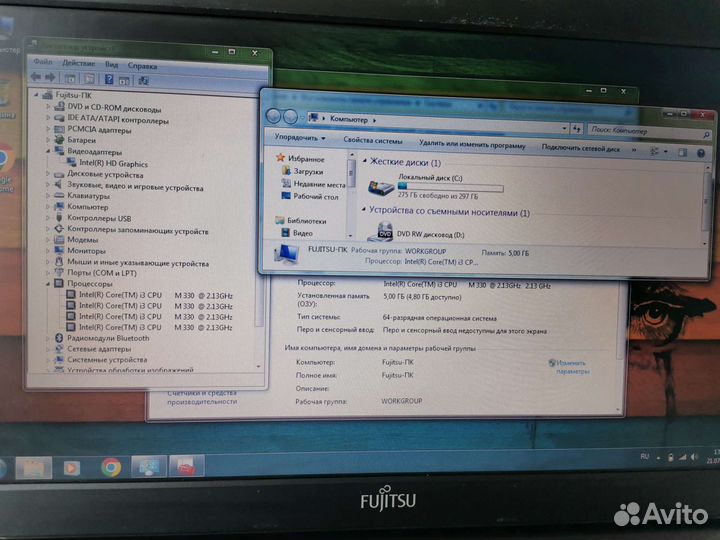Click Свойства системы toolbar button
This screenshot has width=720, height=540.
373,141
